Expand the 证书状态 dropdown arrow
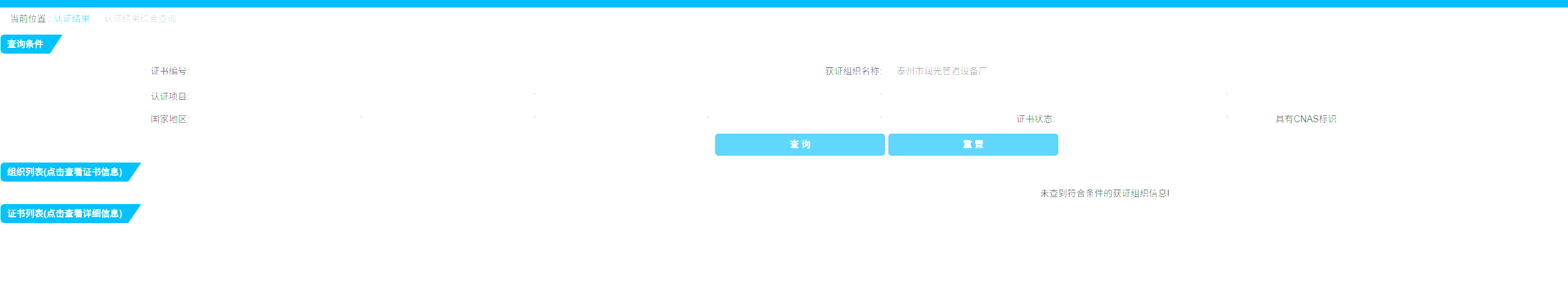The height and width of the screenshot is (283, 1568). [x=1227, y=116]
